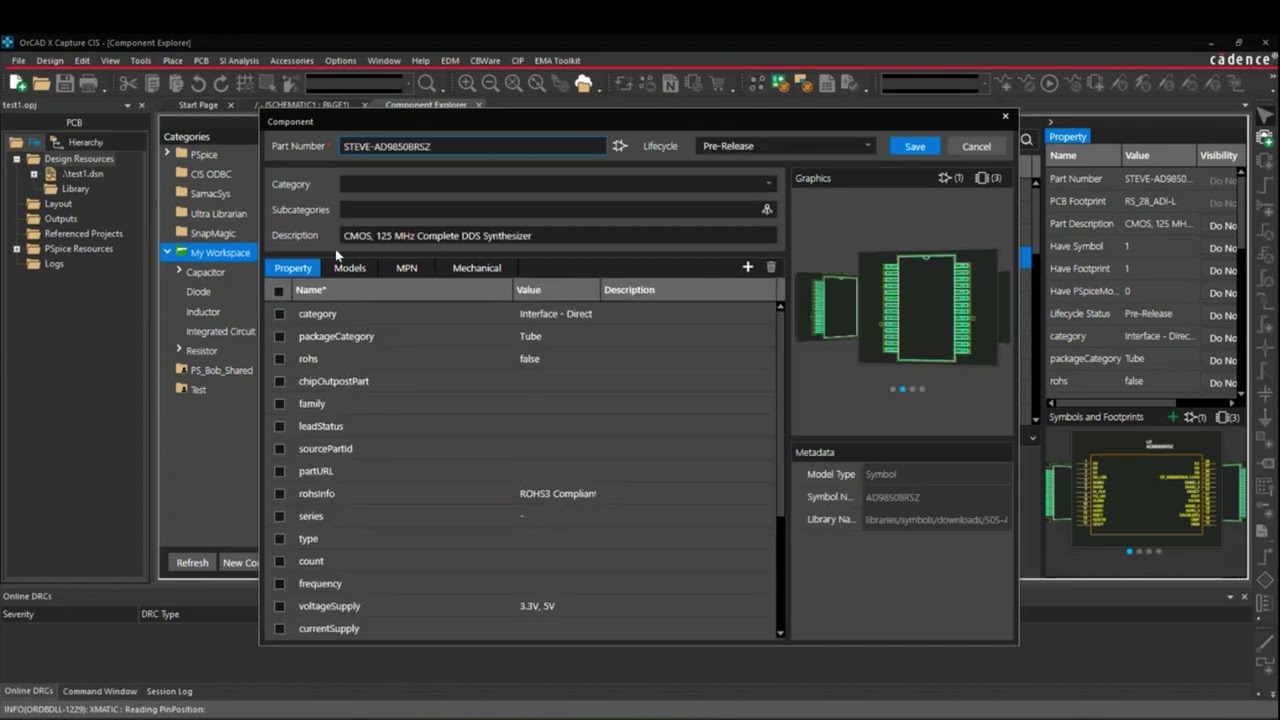This screenshot has height=720, width=1280.
Task: Click the search magnifier toolbar icon
Action: (x=427, y=84)
